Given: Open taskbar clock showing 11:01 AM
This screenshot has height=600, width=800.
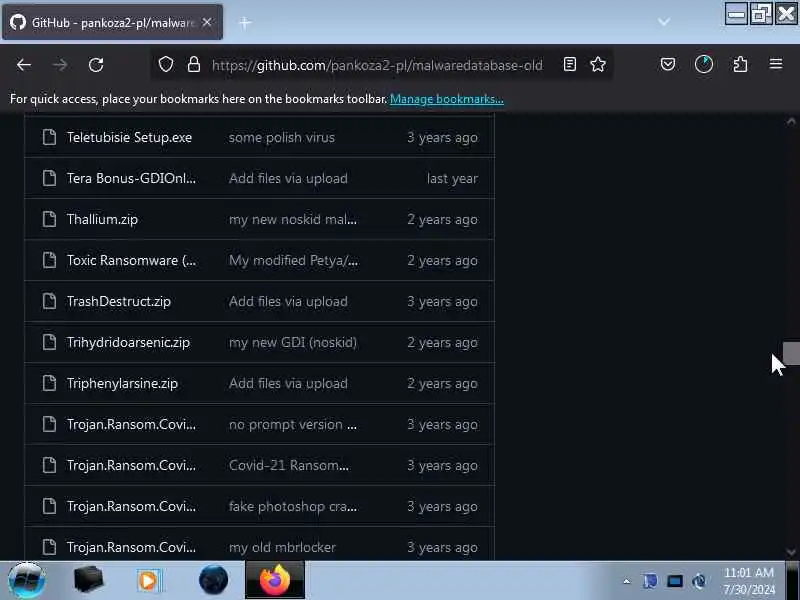Looking at the screenshot, I should (x=749, y=581).
